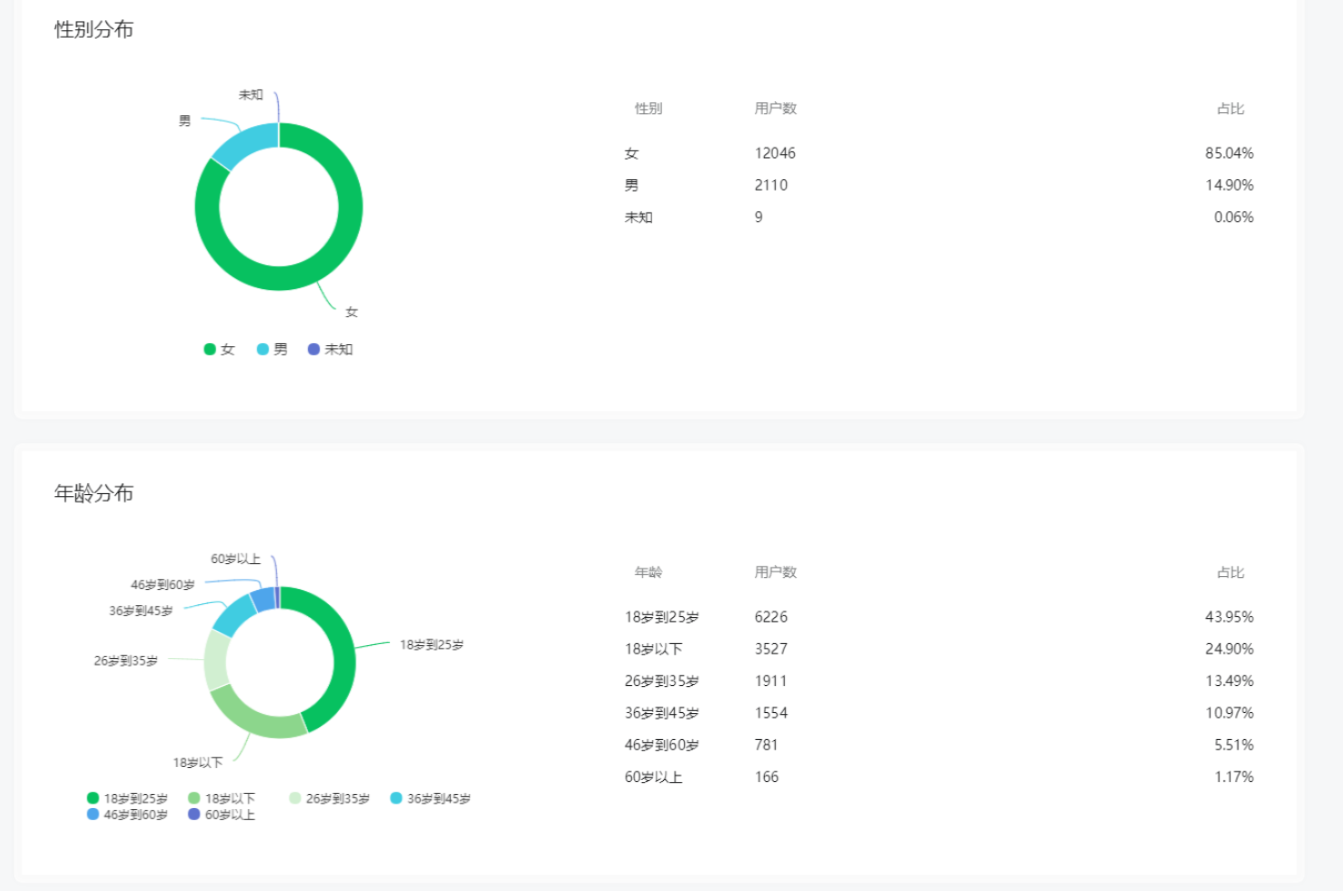The width and height of the screenshot is (1343, 891).
Task: Select user count 9 for 未知
Action: point(759,217)
